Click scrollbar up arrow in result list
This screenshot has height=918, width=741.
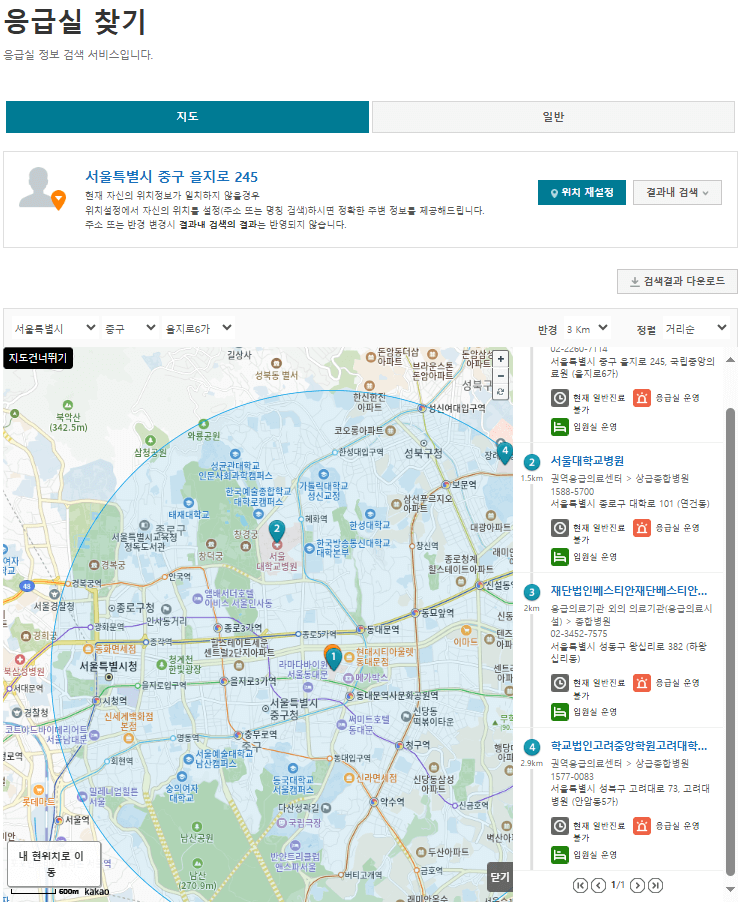click(x=730, y=359)
